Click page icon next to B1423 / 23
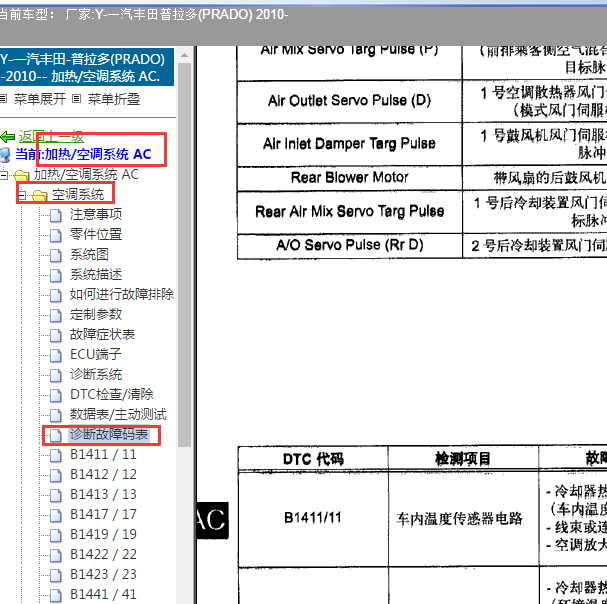Viewport: 607px width, 604px height. 56,575
